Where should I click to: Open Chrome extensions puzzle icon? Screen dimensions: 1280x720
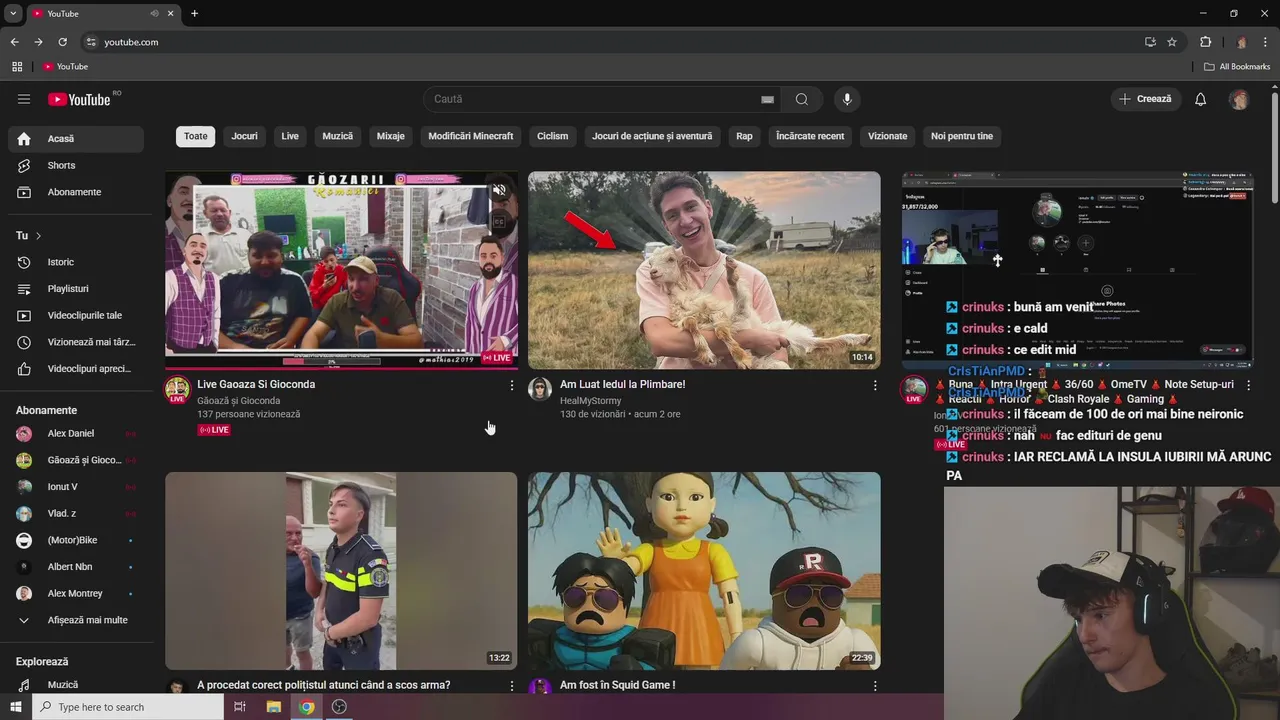point(1205,42)
